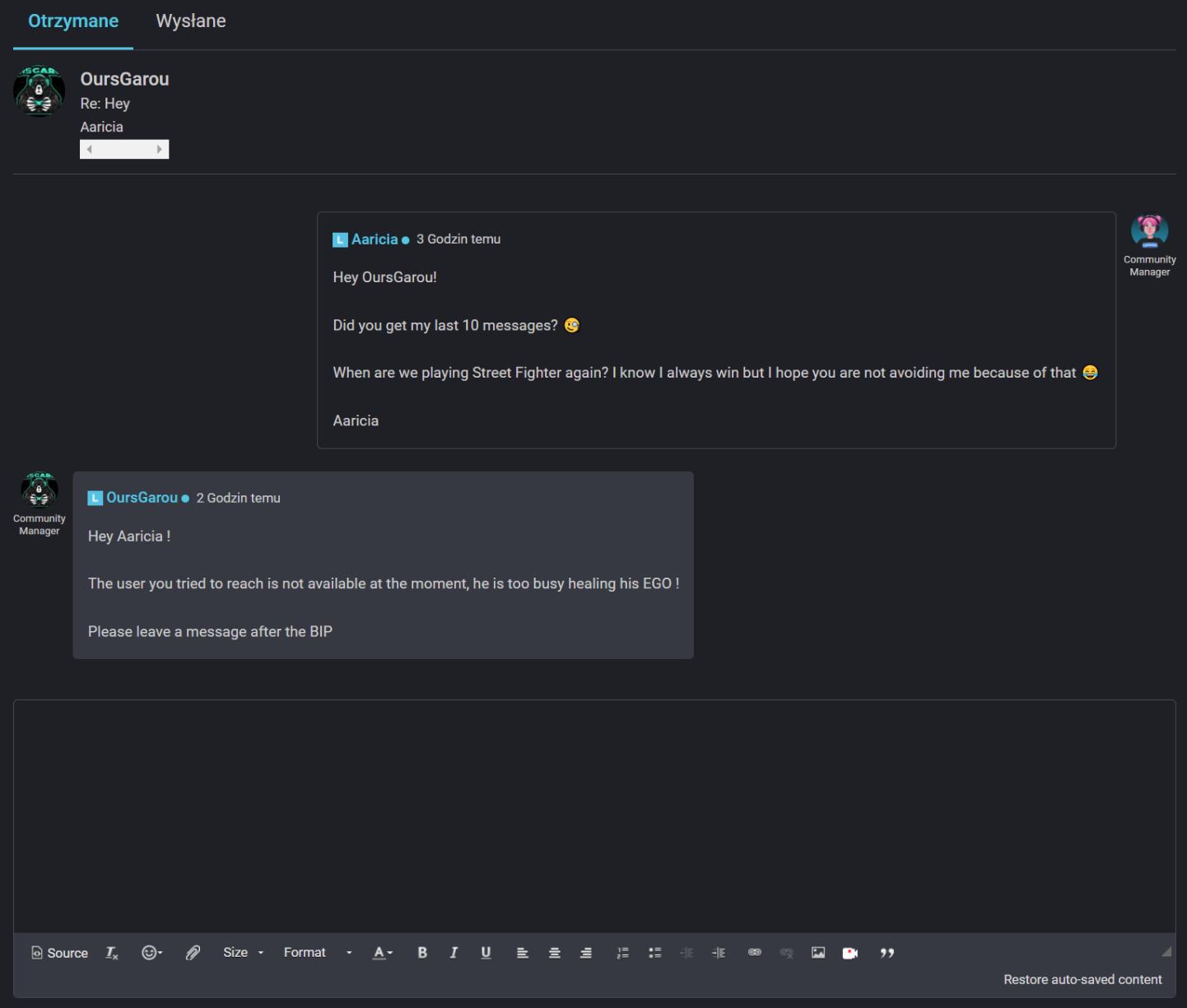Insert a blockquote into the editor
Image resolution: width=1187 pixels, height=1008 pixels.
[887, 952]
